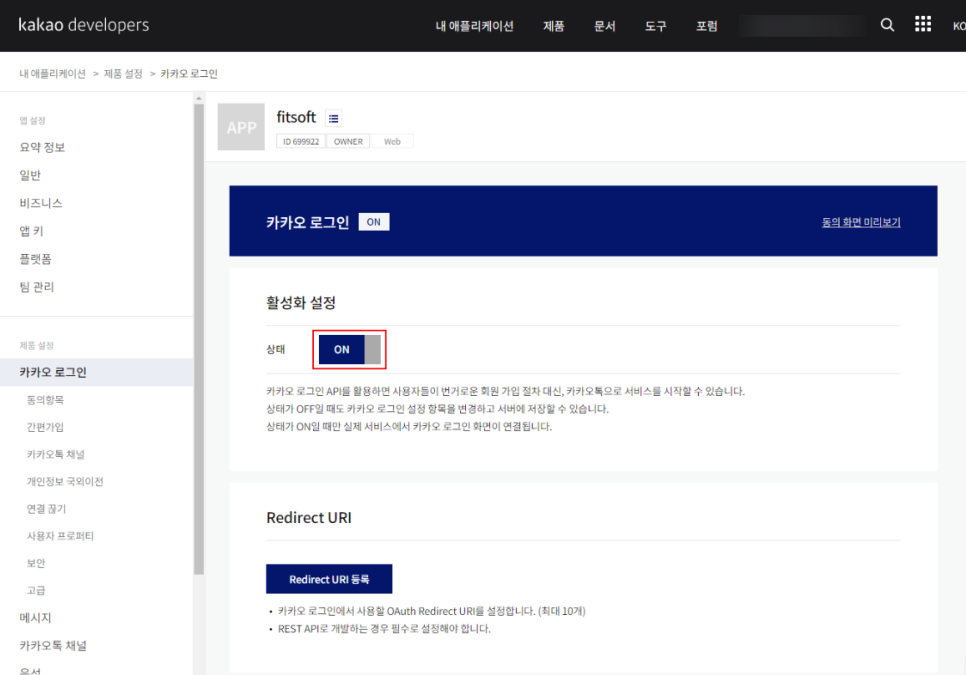
Task: Open 연결 끊기 submenu item
Action: (46, 509)
